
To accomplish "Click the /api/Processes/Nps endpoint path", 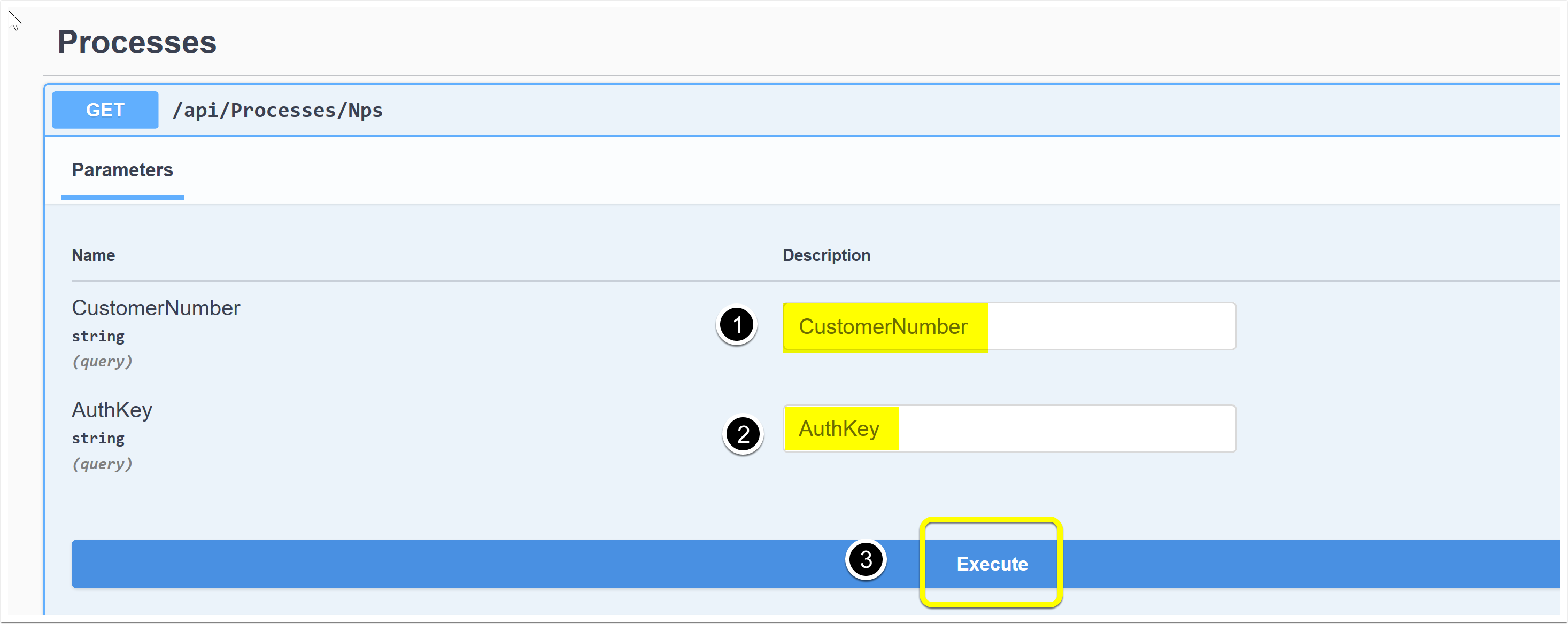I will 277,110.
